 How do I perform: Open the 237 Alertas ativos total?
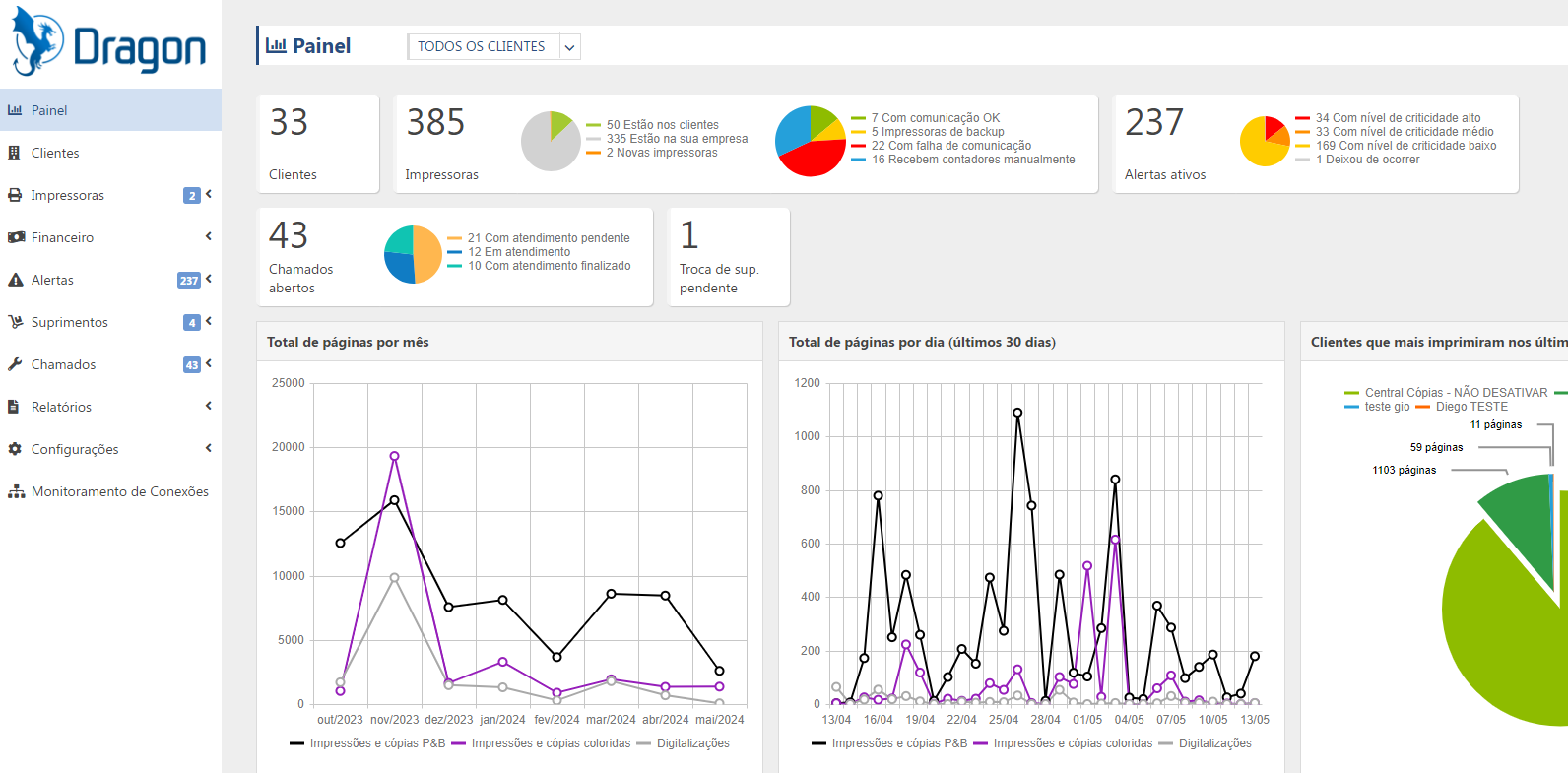click(x=1154, y=123)
